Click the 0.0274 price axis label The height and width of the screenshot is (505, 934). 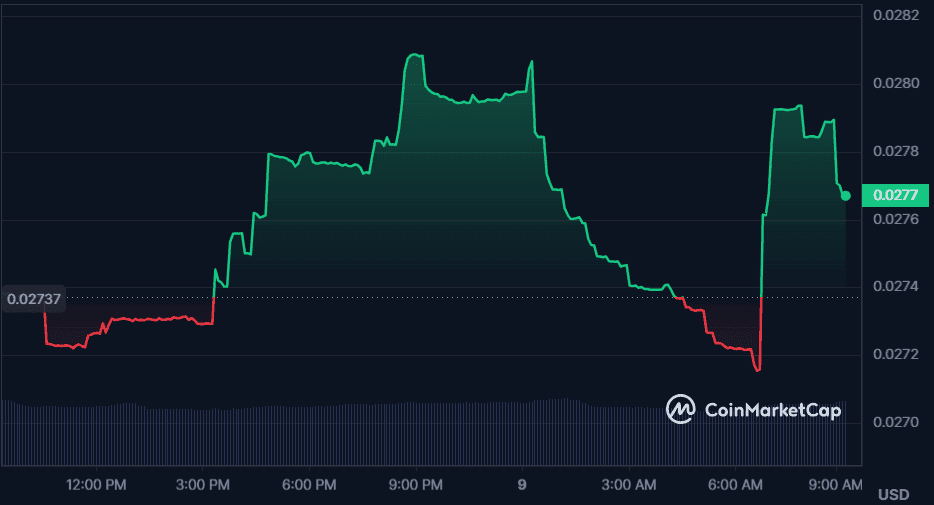tap(895, 286)
